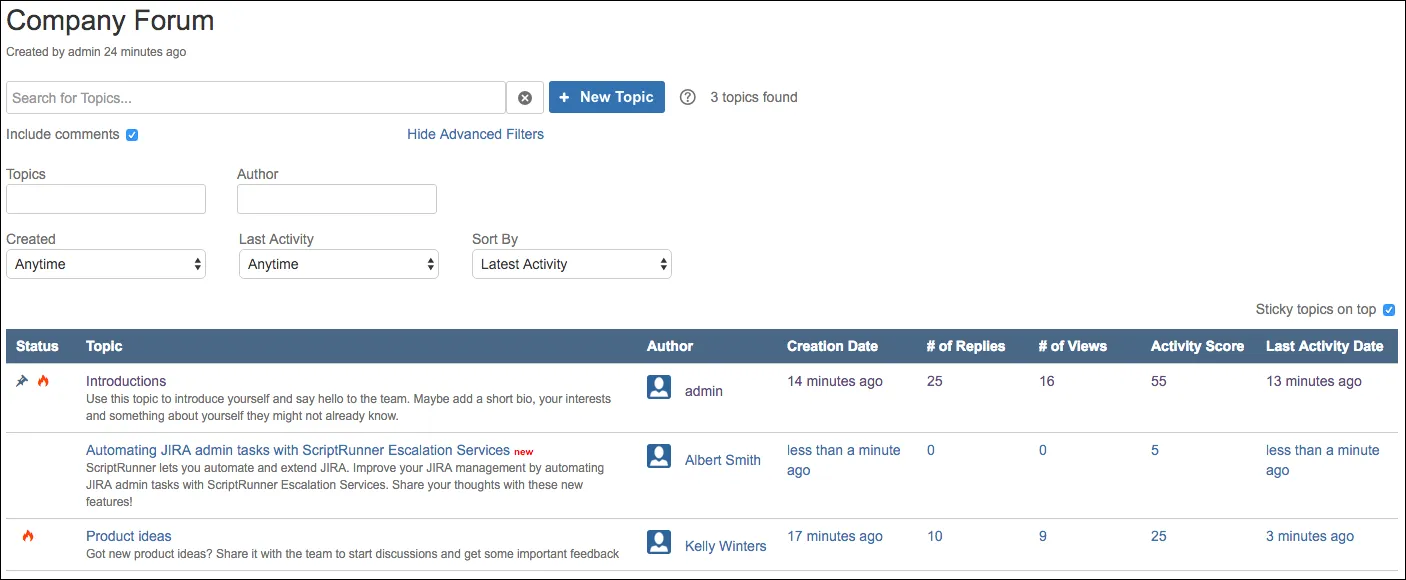Open the Last Activity dropdown

(x=339, y=264)
